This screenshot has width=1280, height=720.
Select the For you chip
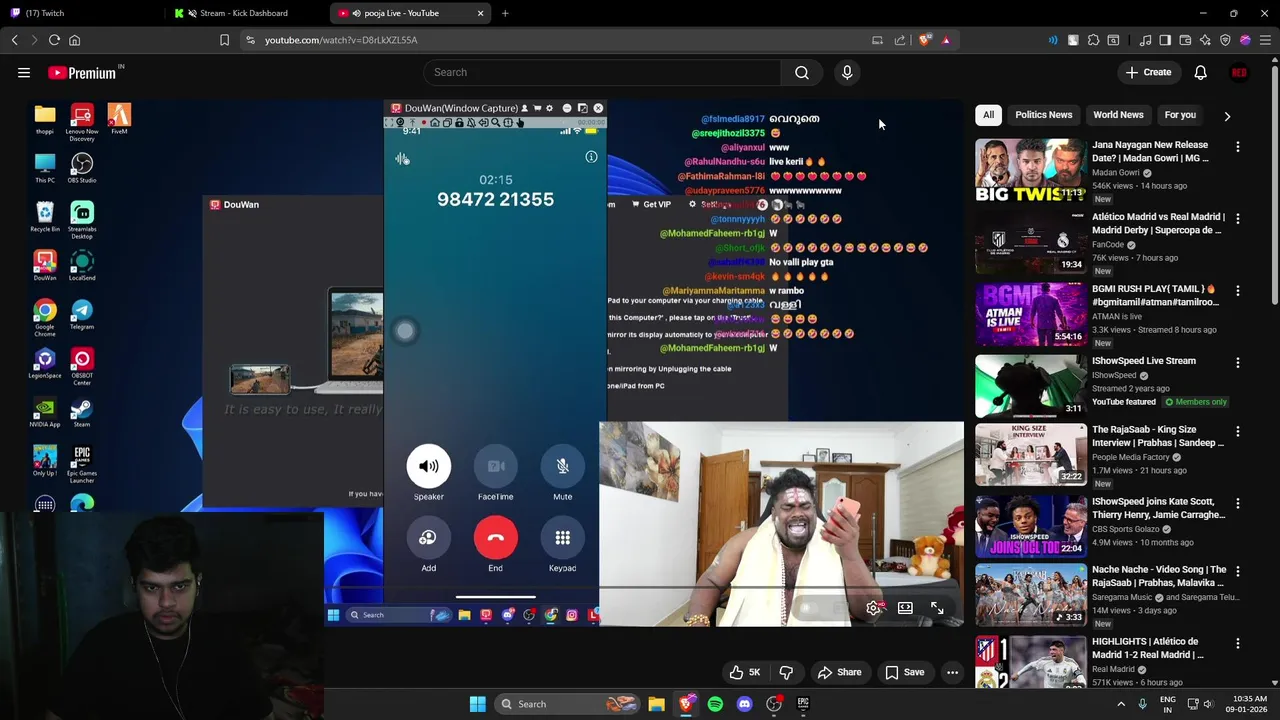point(1180,115)
